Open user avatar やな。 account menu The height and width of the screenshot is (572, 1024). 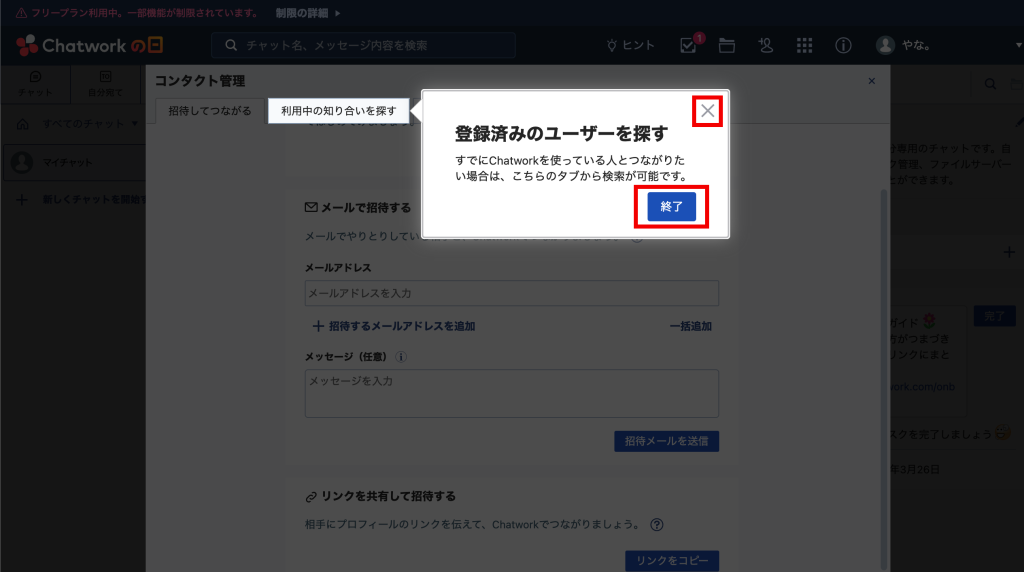(903, 45)
